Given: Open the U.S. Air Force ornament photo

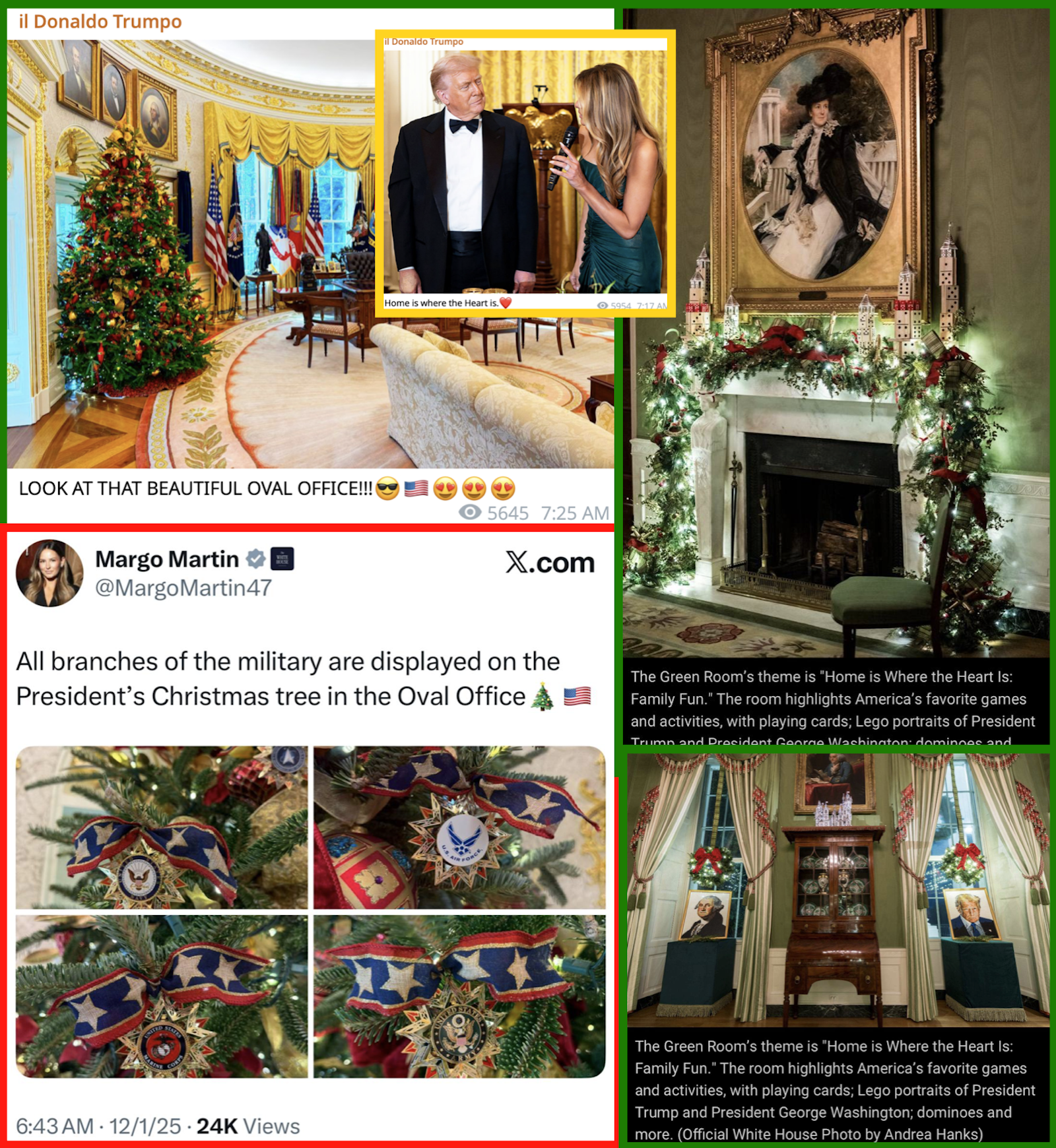Looking at the screenshot, I should pos(459,827).
